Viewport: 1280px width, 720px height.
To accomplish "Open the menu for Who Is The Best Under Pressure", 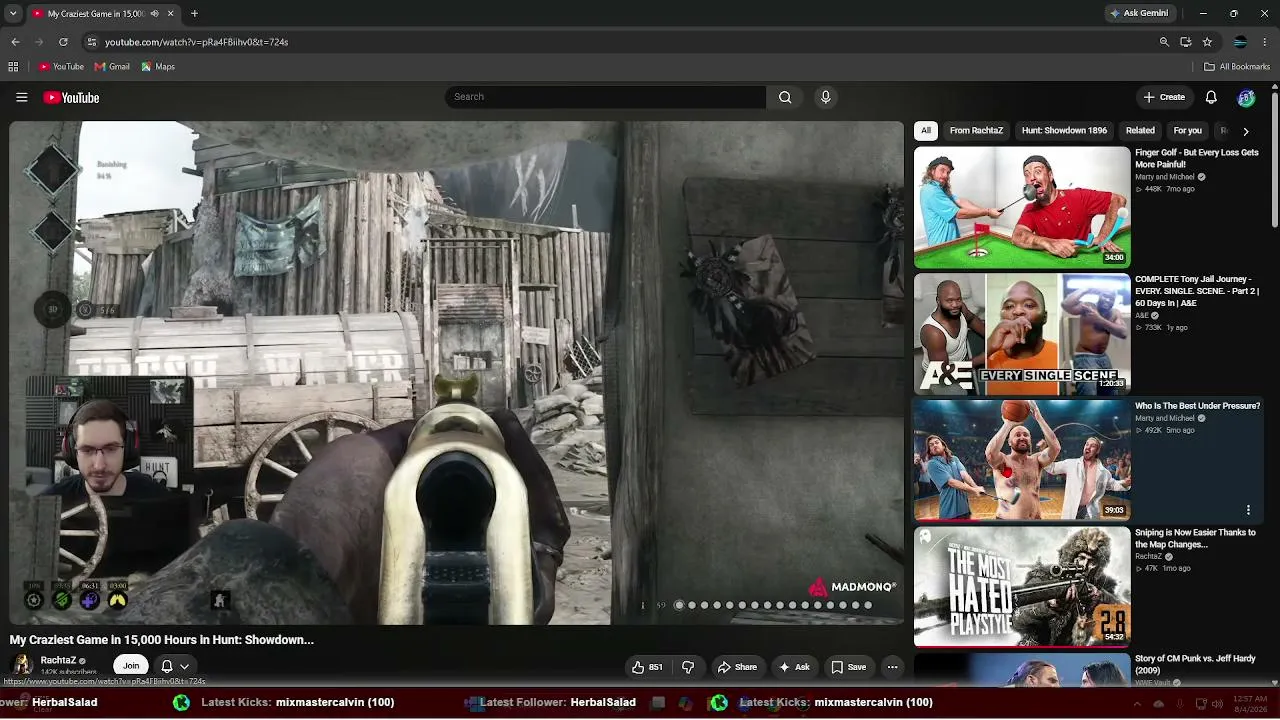I will [1248, 510].
